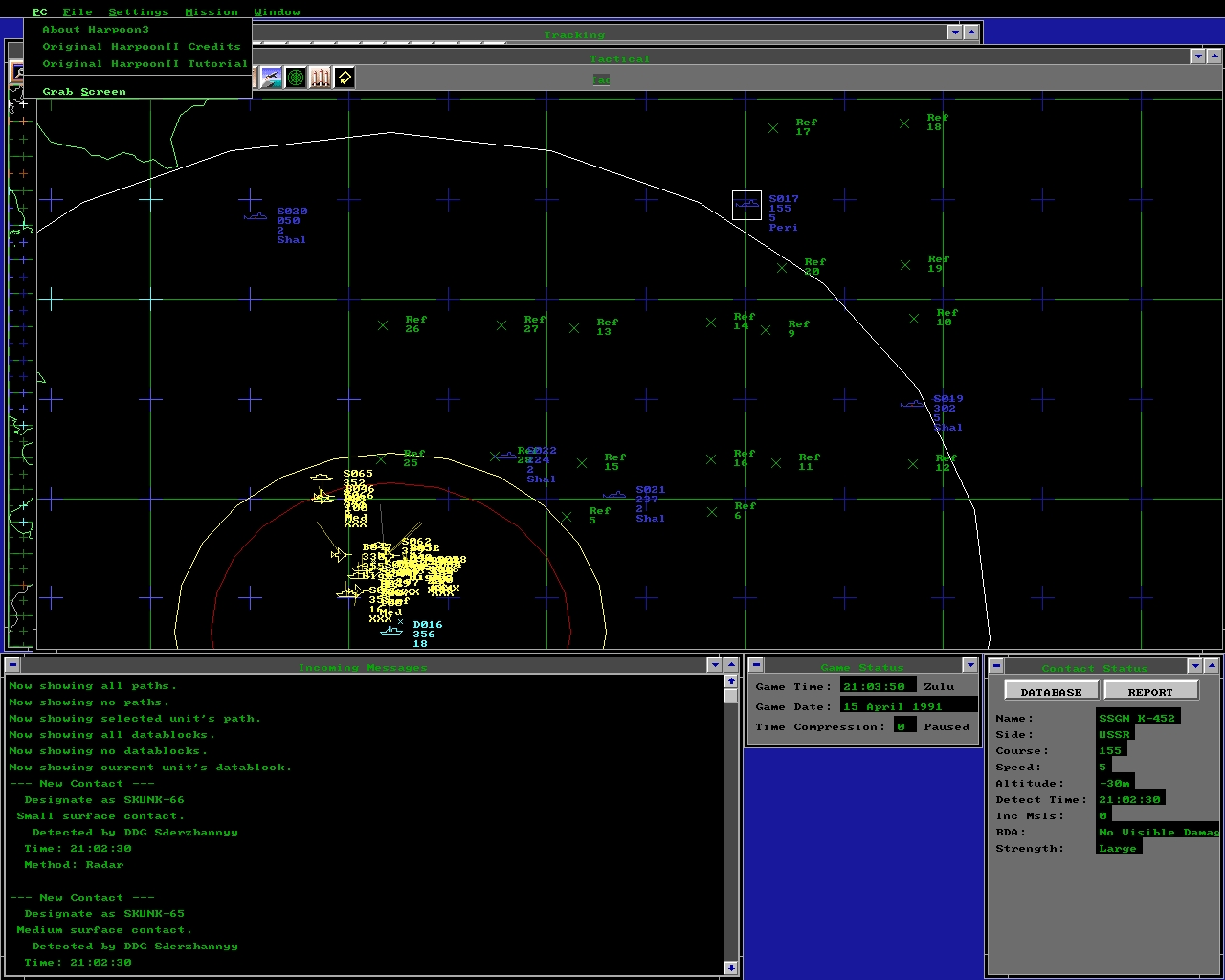
Task: Select contact S020 ship symbol
Action: click(x=256, y=216)
